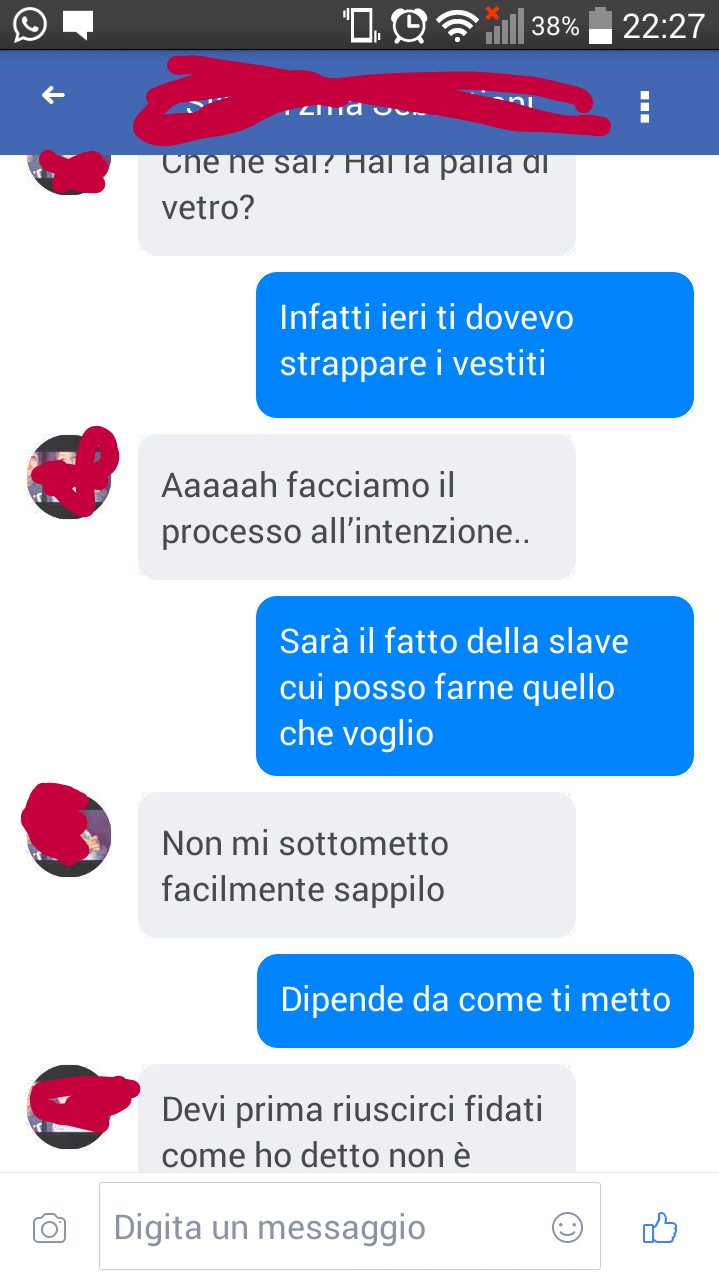Open the three-dot overflow menu

[x=645, y=107]
